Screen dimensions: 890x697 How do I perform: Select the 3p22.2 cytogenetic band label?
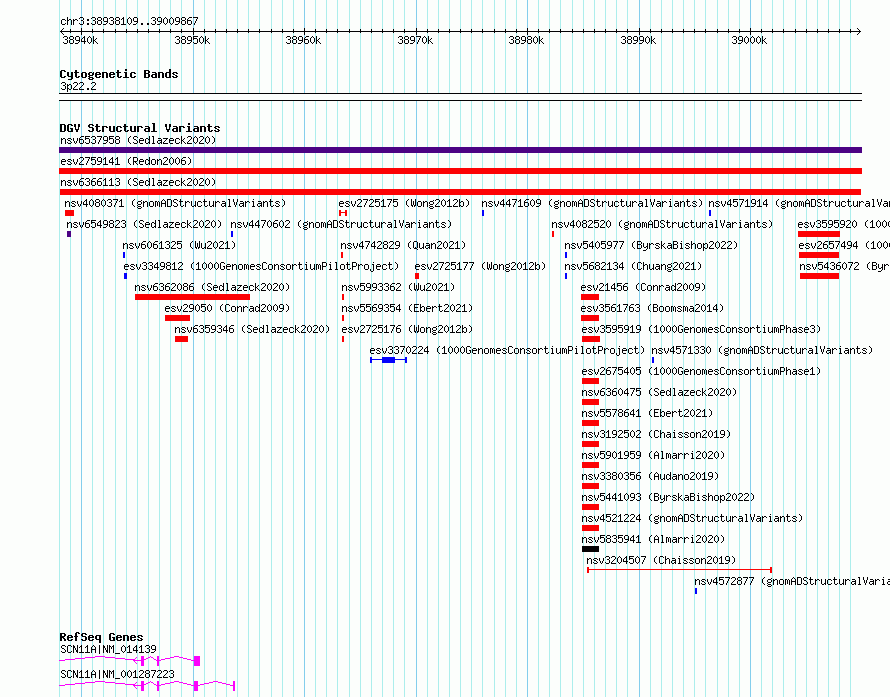pyautogui.click(x=78, y=86)
